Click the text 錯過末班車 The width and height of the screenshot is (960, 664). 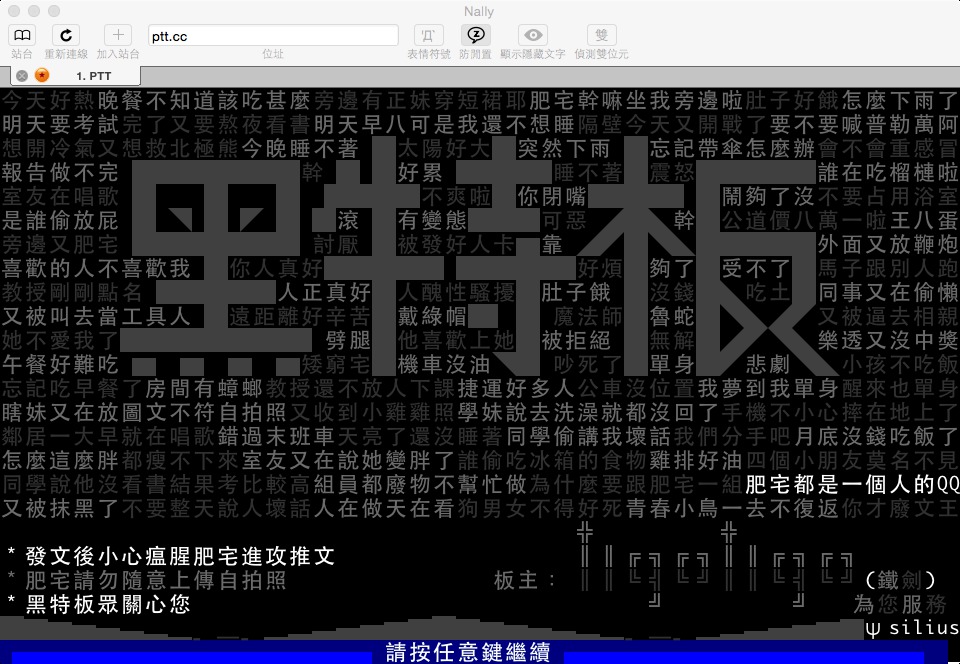[x=276, y=437]
